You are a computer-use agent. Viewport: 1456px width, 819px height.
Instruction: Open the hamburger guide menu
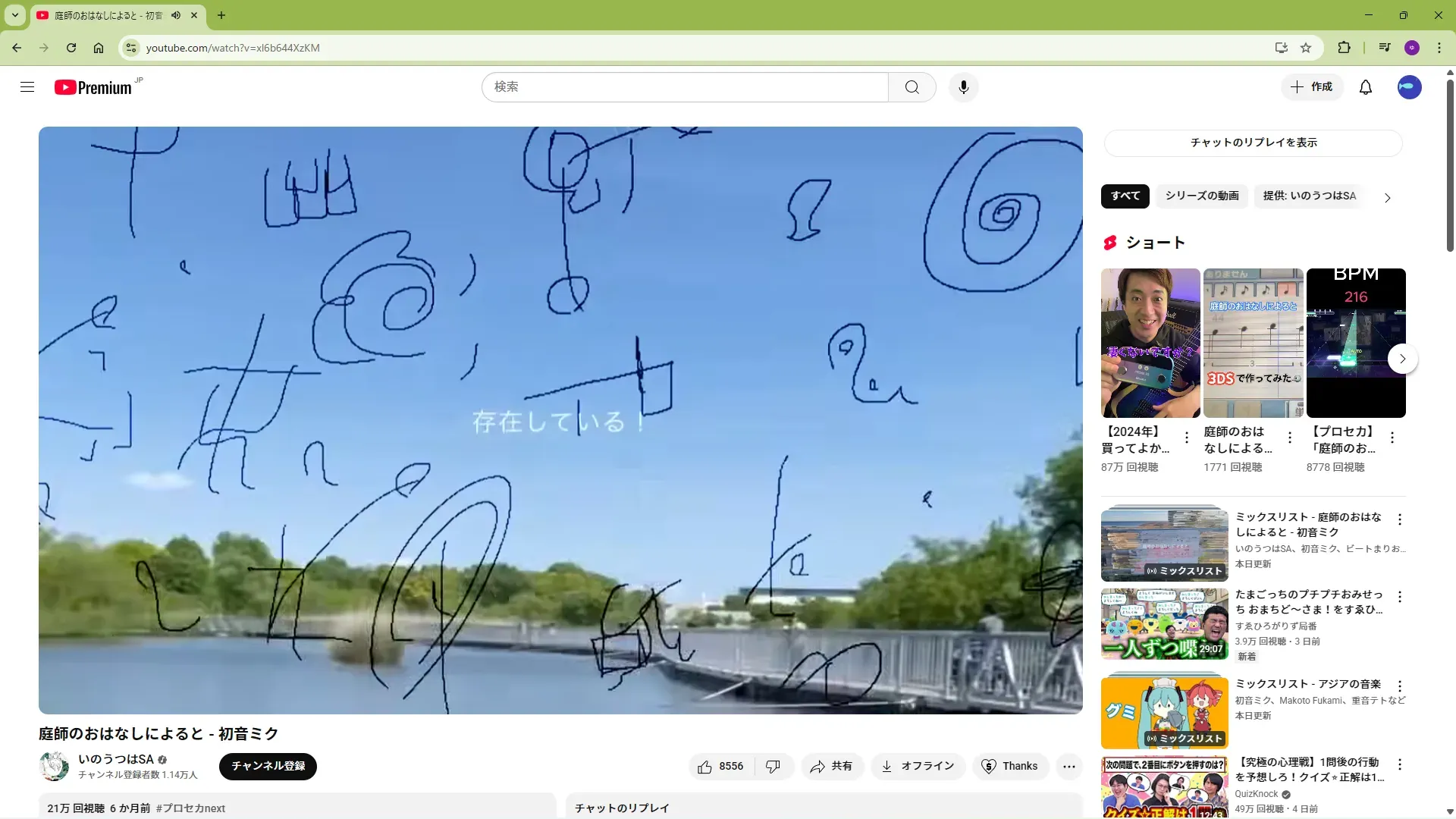(x=27, y=87)
